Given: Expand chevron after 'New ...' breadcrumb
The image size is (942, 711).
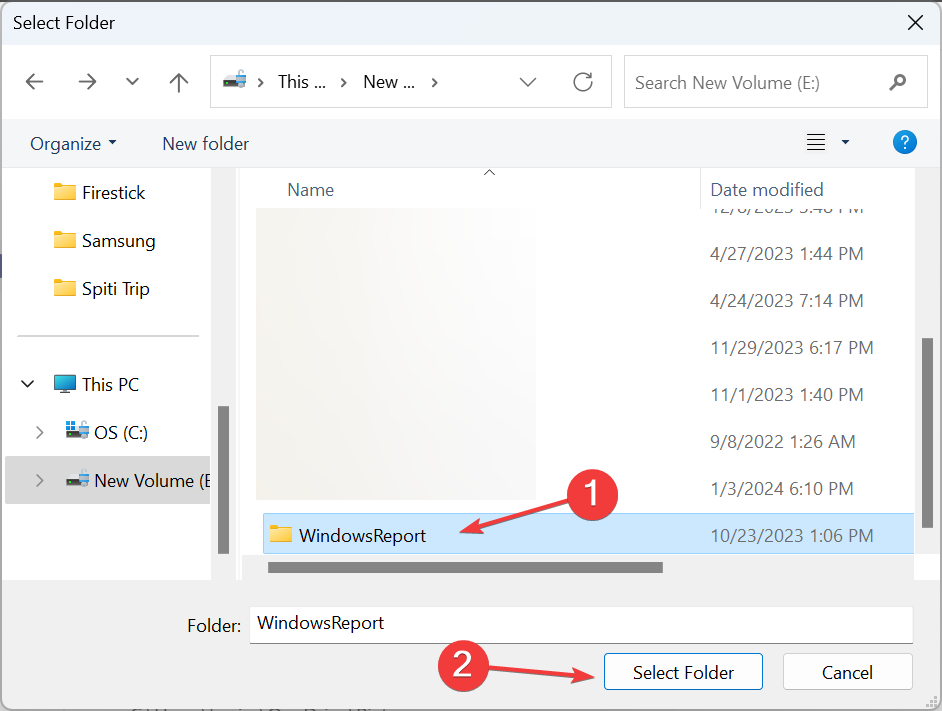Looking at the screenshot, I should [x=434, y=82].
